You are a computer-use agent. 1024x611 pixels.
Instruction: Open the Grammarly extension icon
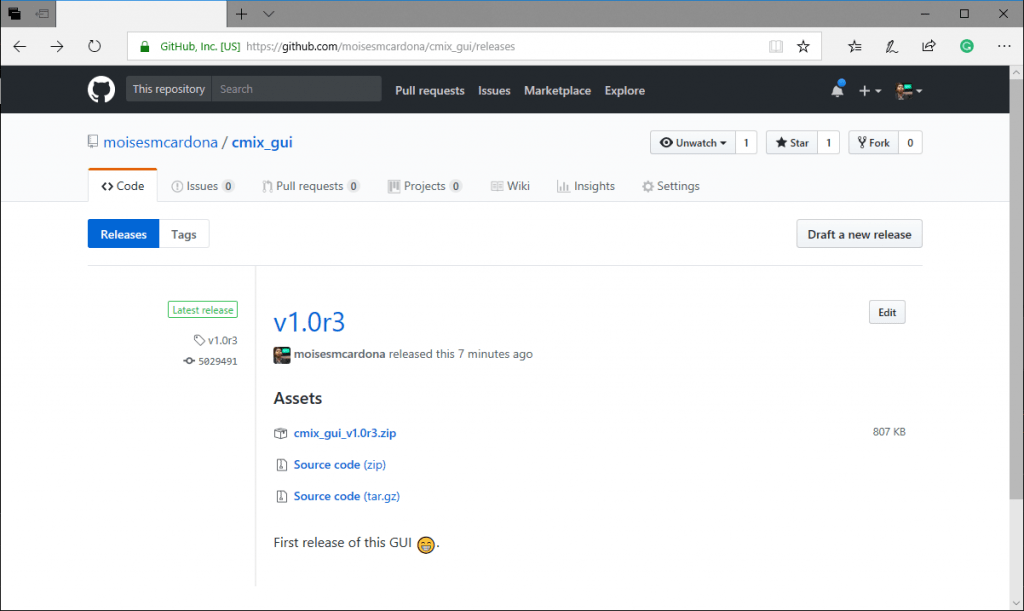pyautogui.click(x=967, y=46)
